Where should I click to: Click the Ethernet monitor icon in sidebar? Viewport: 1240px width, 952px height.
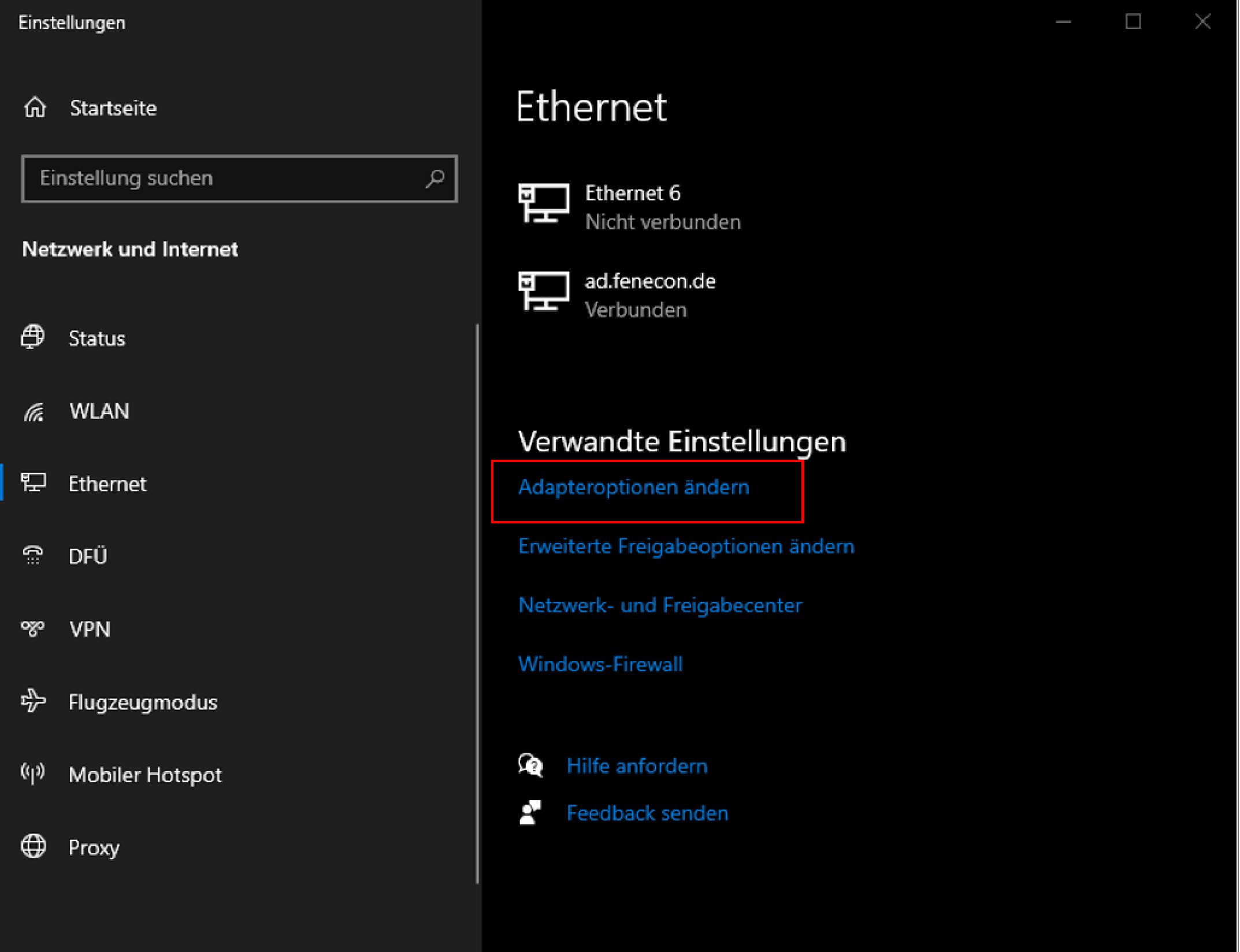[34, 483]
